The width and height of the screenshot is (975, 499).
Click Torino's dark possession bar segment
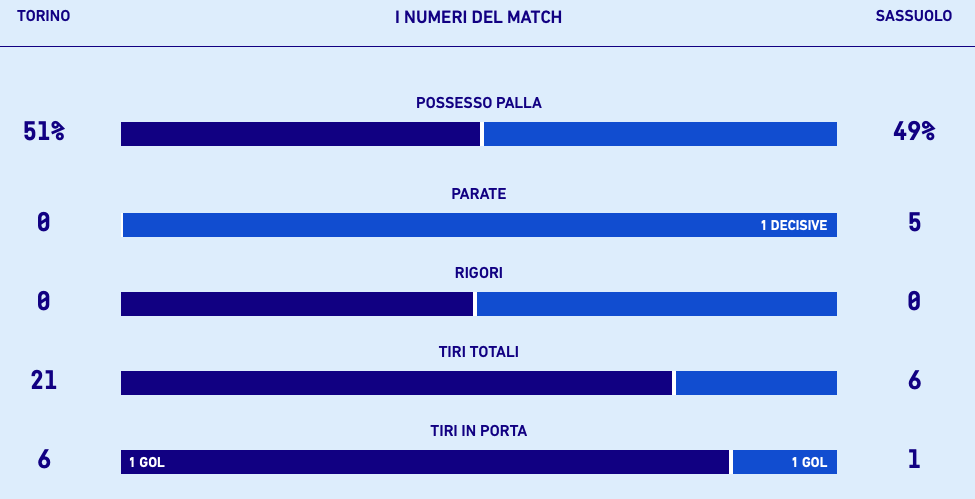coord(300,134)
